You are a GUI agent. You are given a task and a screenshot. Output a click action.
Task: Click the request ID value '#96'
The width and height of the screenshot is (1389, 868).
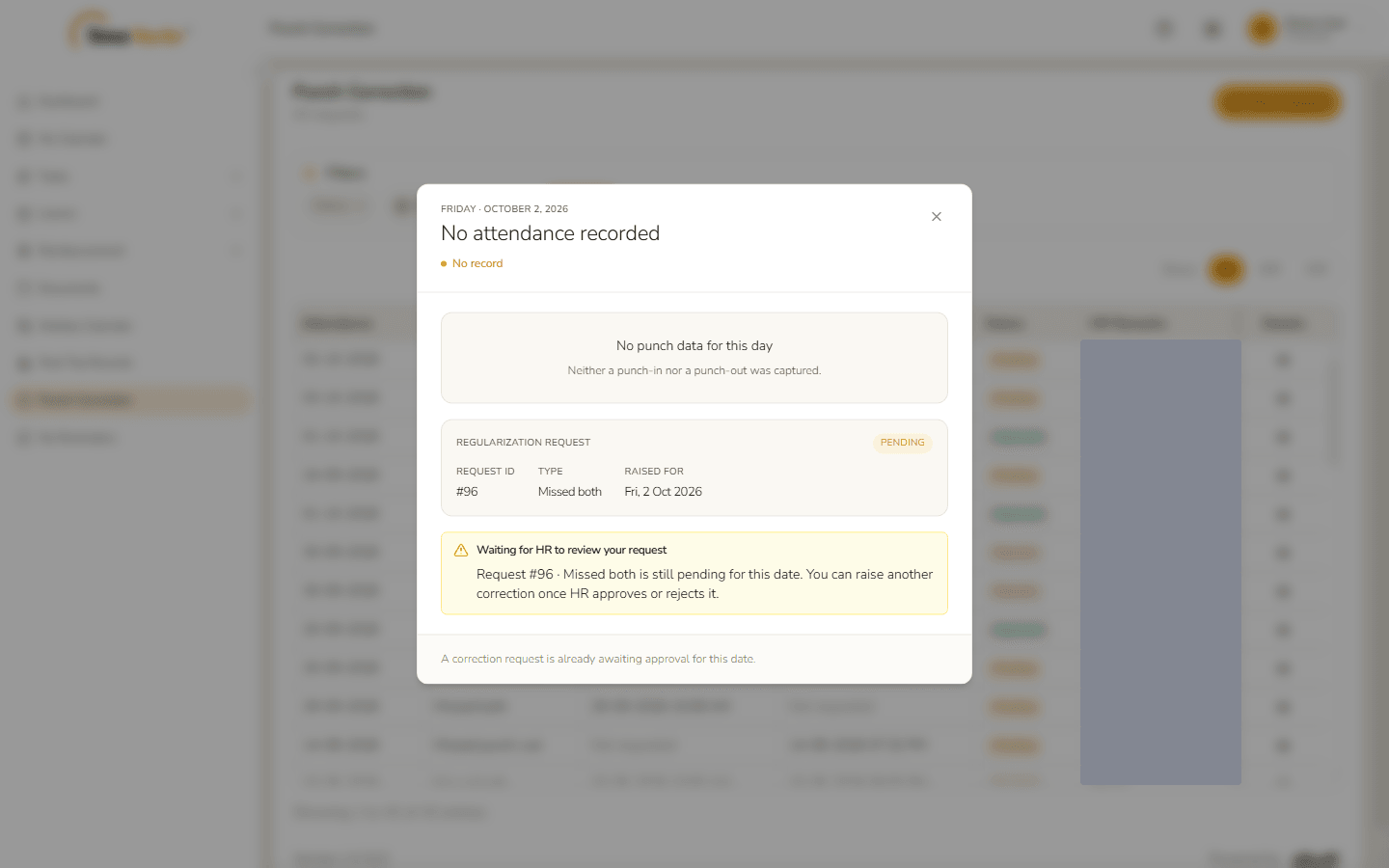click(x=467, y=492)
